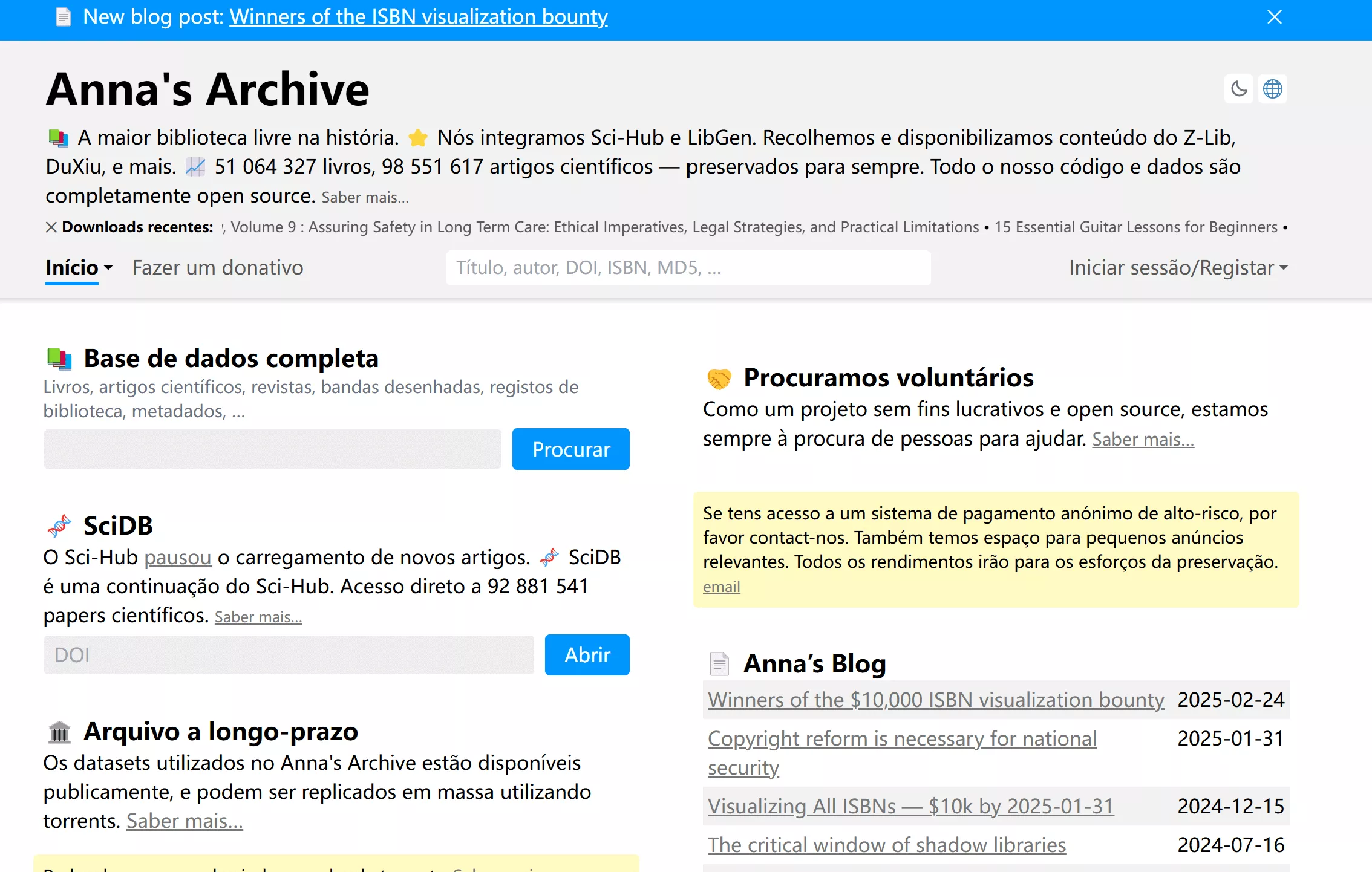
Task: Expand the Início dropdown menu
Action: 79,268
